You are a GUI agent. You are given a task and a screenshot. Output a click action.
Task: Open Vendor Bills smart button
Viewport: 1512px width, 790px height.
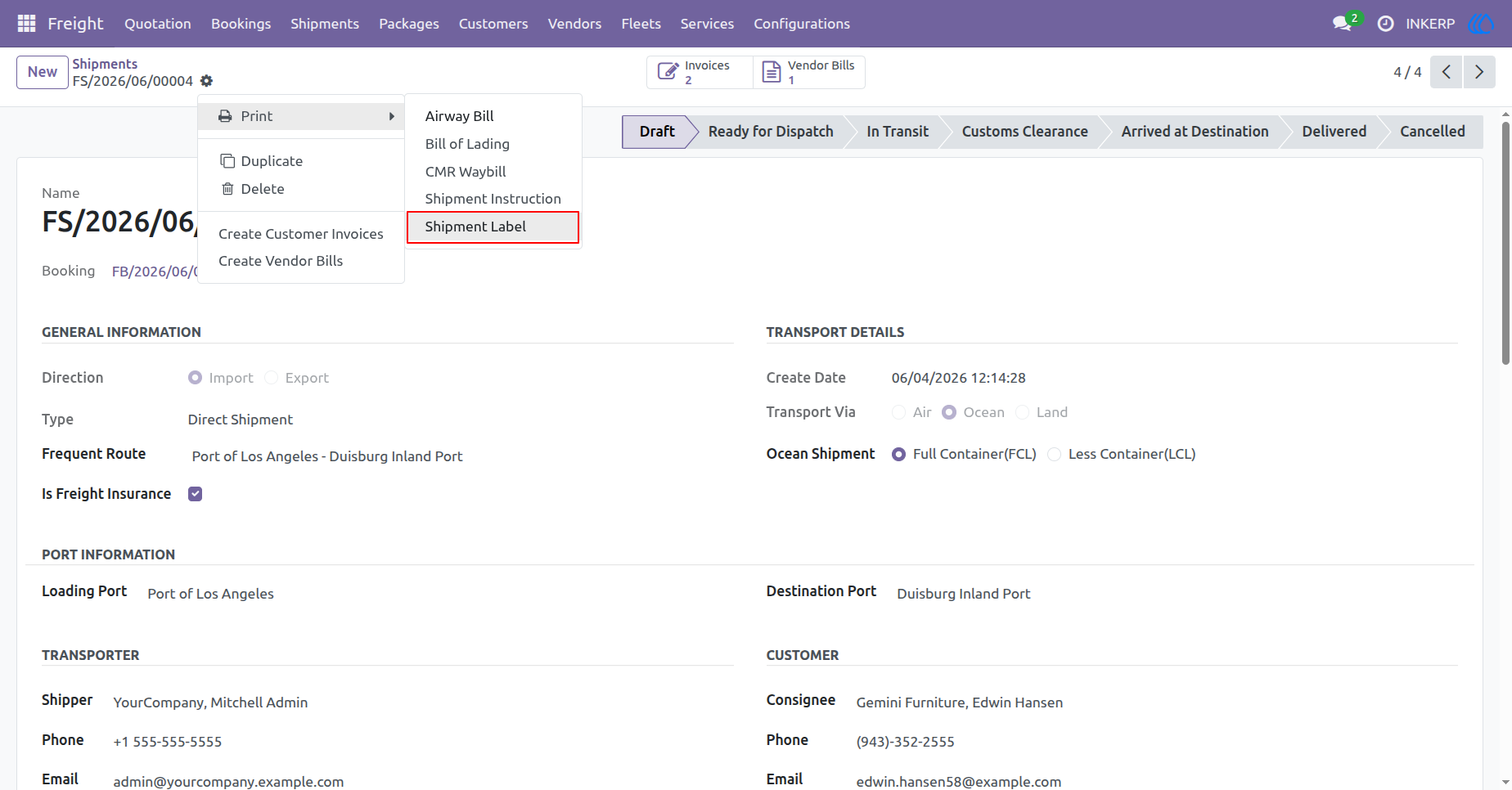point(809,72)
